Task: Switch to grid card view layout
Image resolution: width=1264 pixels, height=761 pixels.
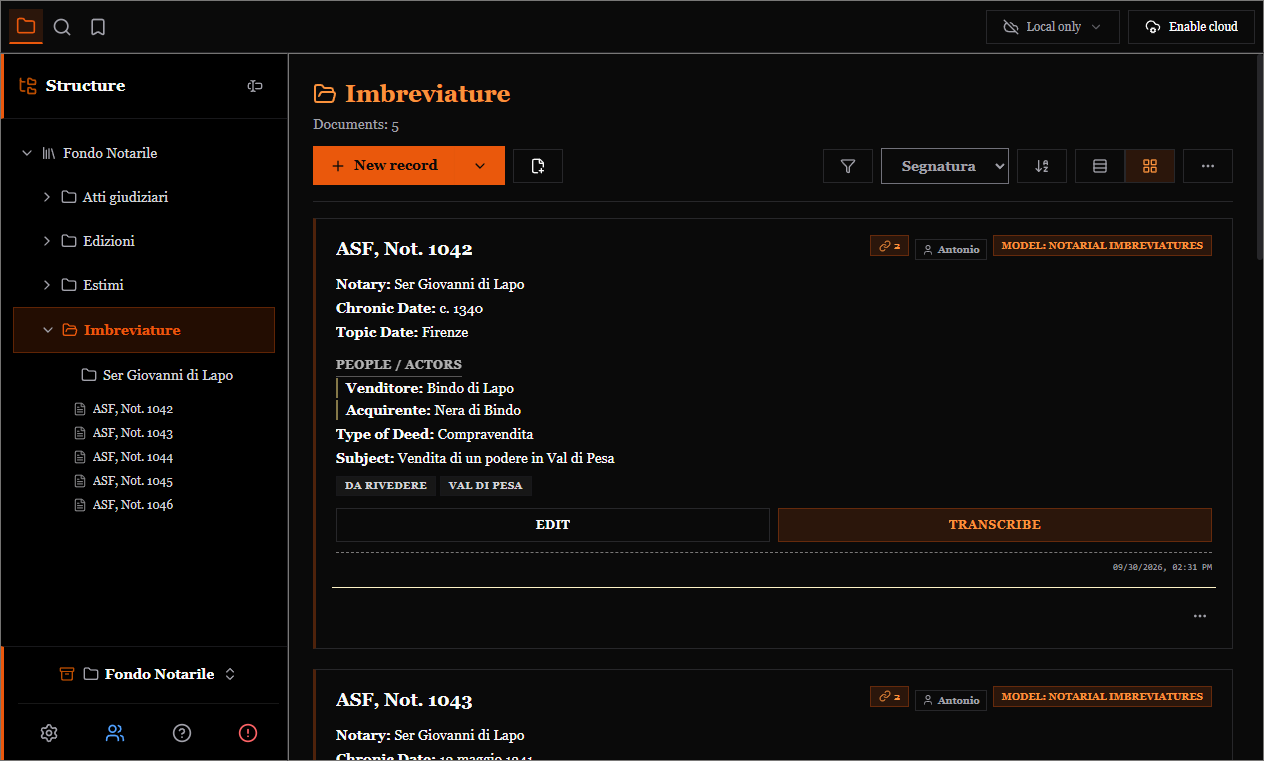Action: tap(1150, 166)
